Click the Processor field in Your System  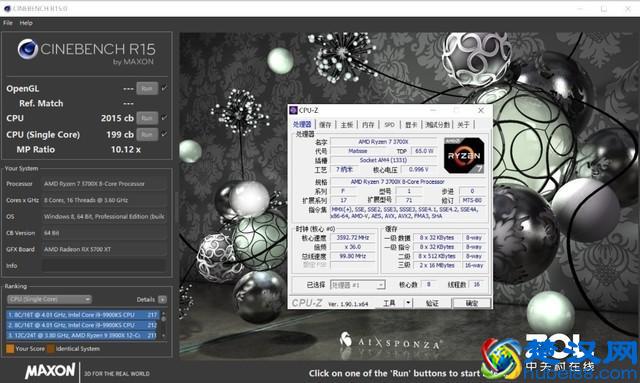click(104, 184)
